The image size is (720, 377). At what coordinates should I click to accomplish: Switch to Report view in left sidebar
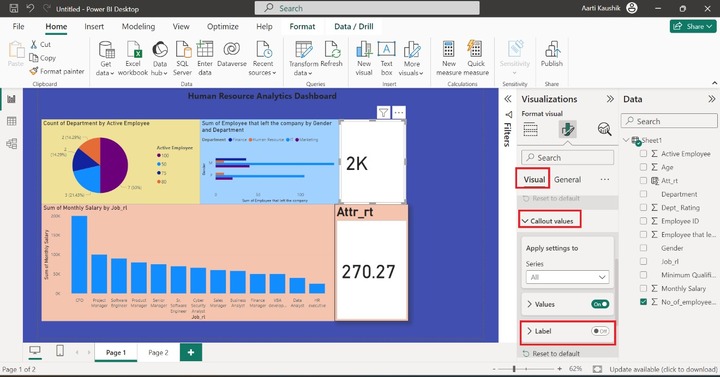pos(11,99)
